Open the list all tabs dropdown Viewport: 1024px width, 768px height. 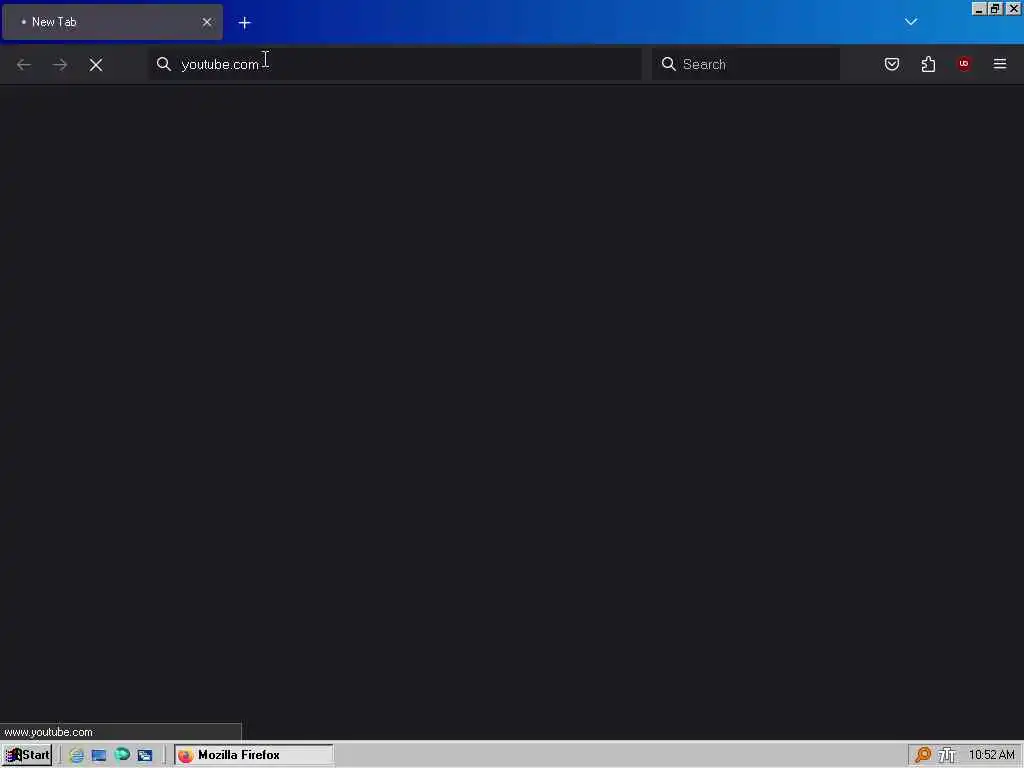tap(910, 22)
